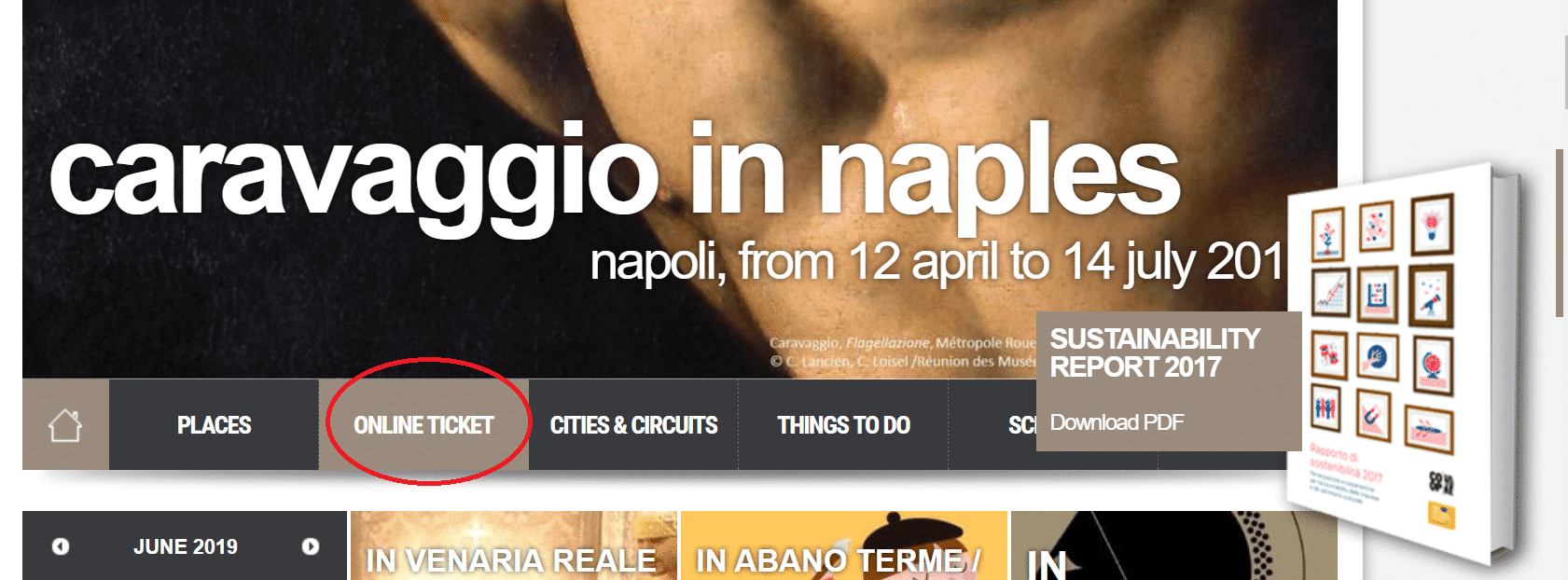Click the page vertical scrollbar thumb

(x=1559, y=233)
